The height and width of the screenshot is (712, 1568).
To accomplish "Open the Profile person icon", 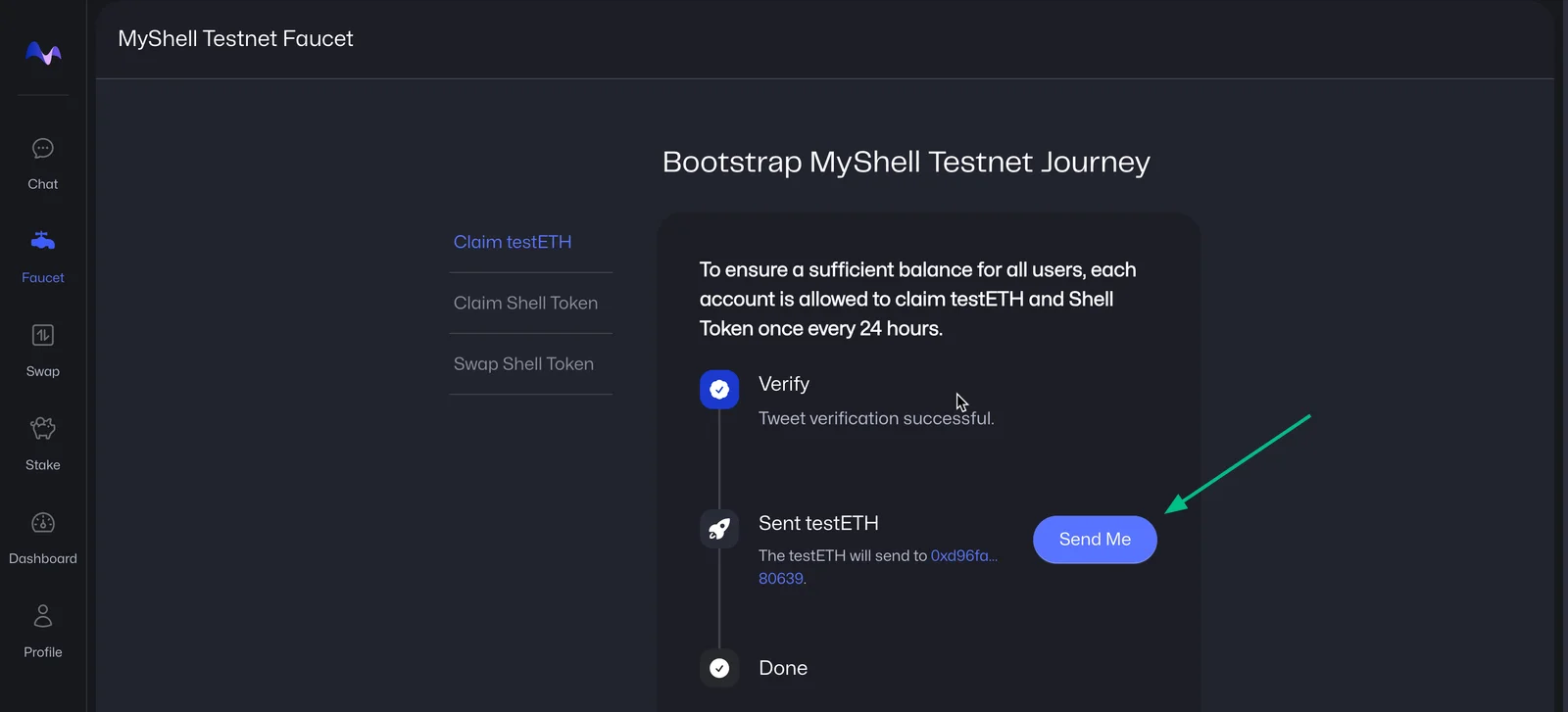I will [43, 616].
